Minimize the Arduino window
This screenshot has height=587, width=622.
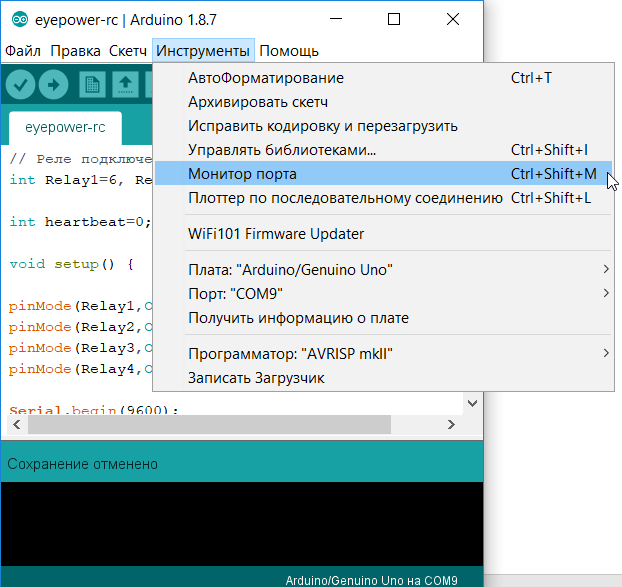point(336,19)
